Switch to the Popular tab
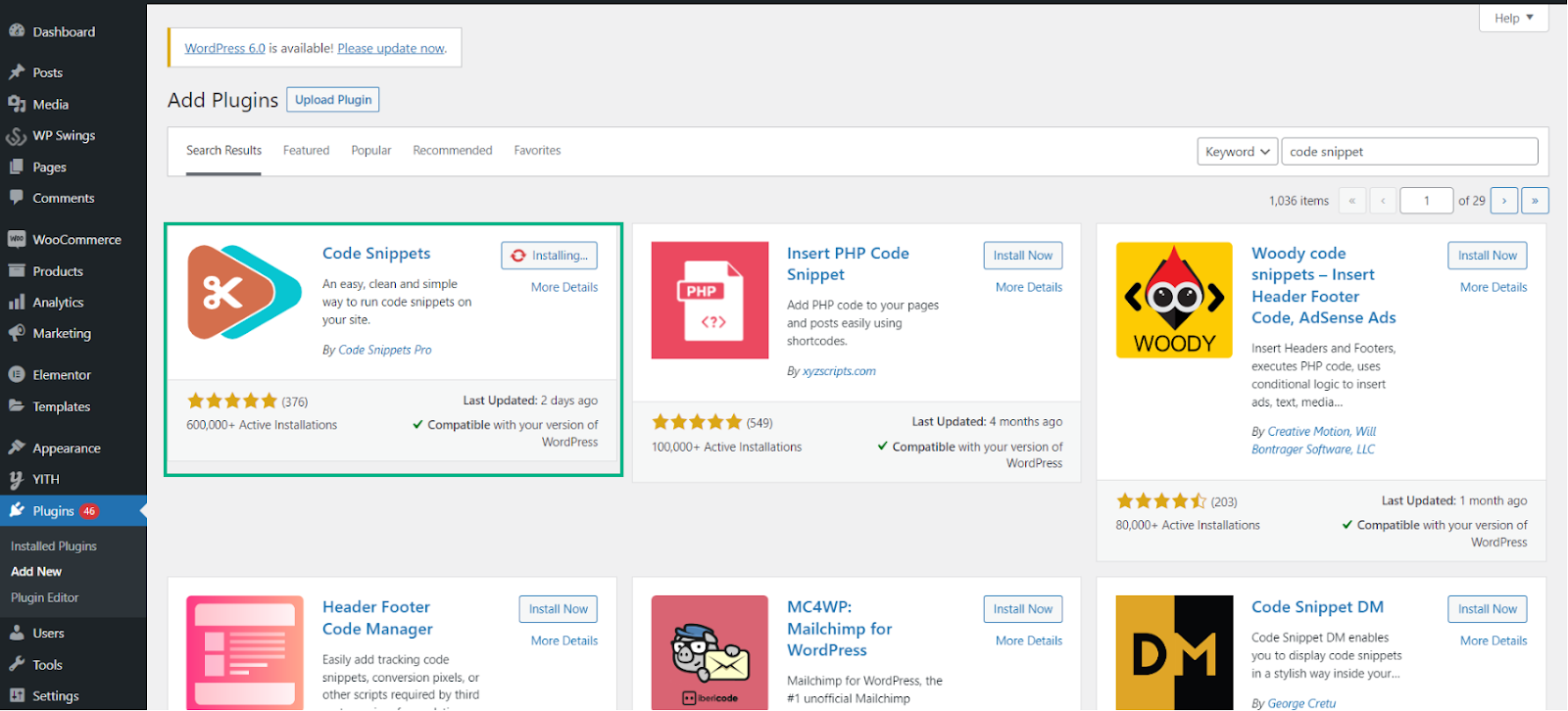 (x=370, y=151)
